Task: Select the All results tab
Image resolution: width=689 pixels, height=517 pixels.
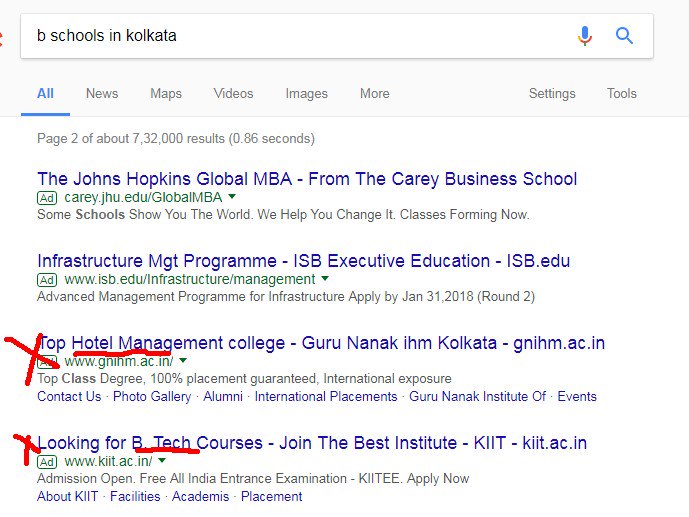Action: coord(45,94)
